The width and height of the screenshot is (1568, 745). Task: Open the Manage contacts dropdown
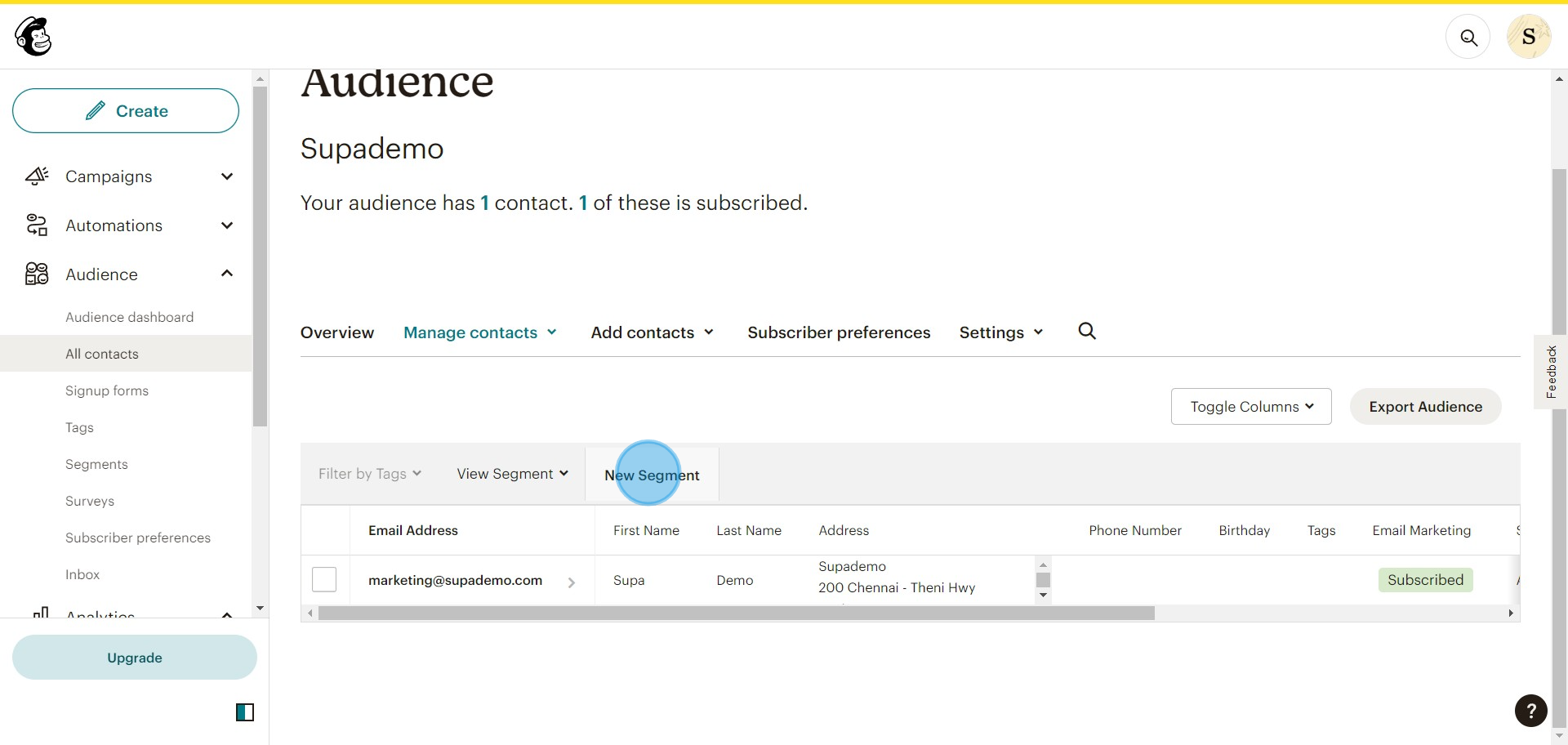coord(480,332)
